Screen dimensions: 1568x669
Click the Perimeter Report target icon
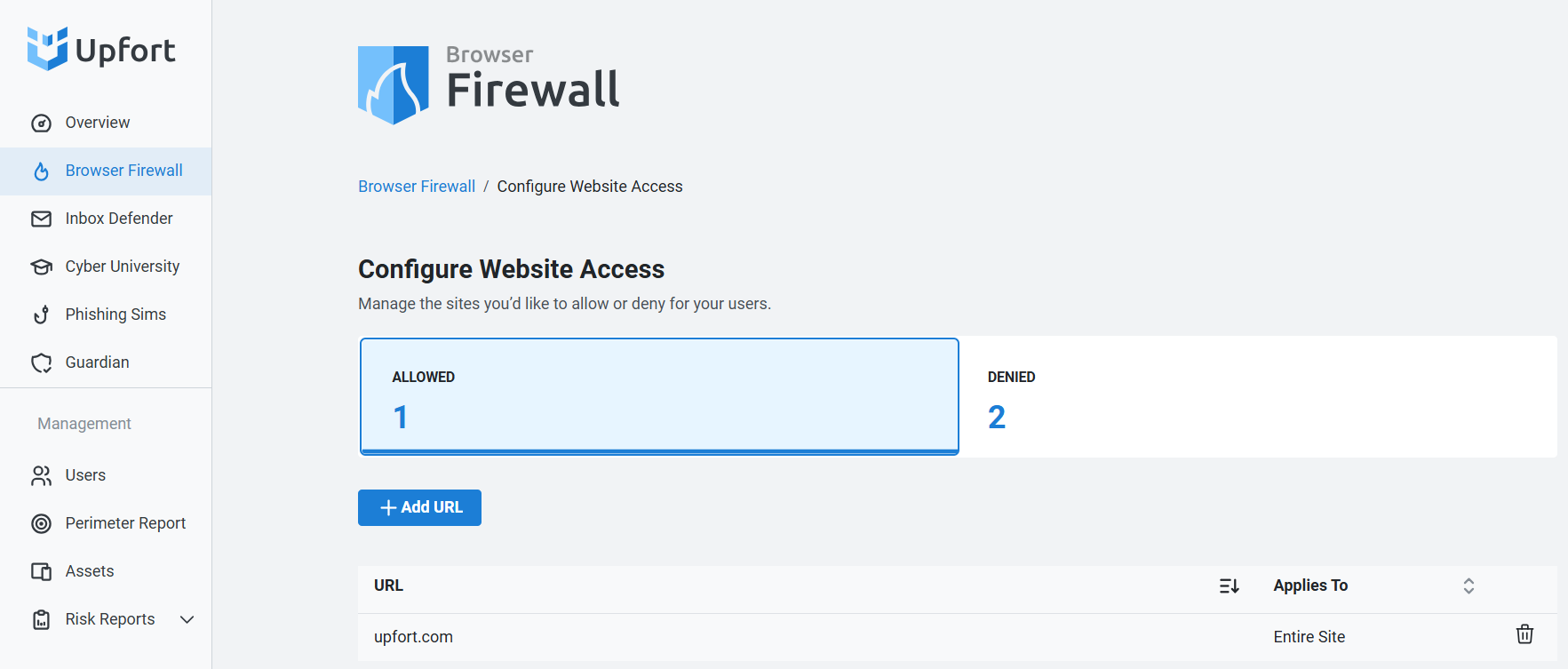click(41, 523)
